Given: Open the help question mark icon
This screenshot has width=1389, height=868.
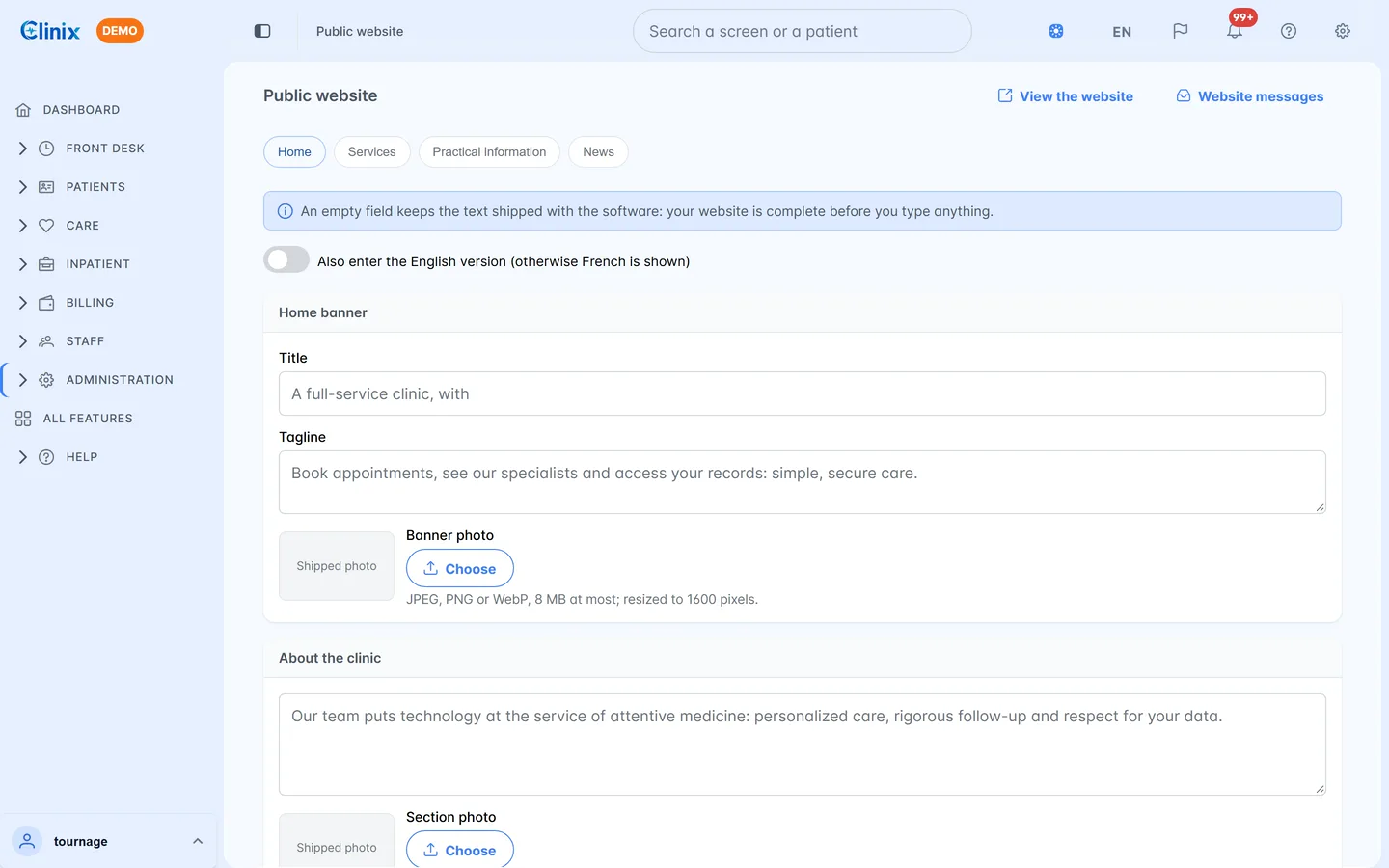Looking at the screenshot, I should (x=1289, y=31).
